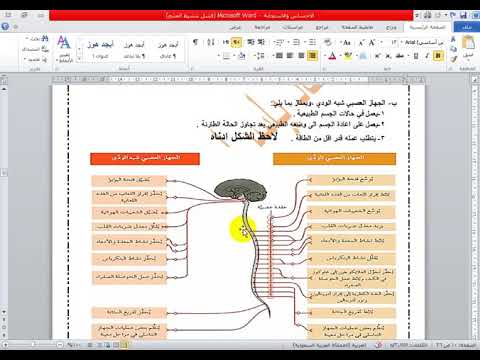Click the Find (بحث) binoculars button
480x360 pixels.
pos(38,39)
